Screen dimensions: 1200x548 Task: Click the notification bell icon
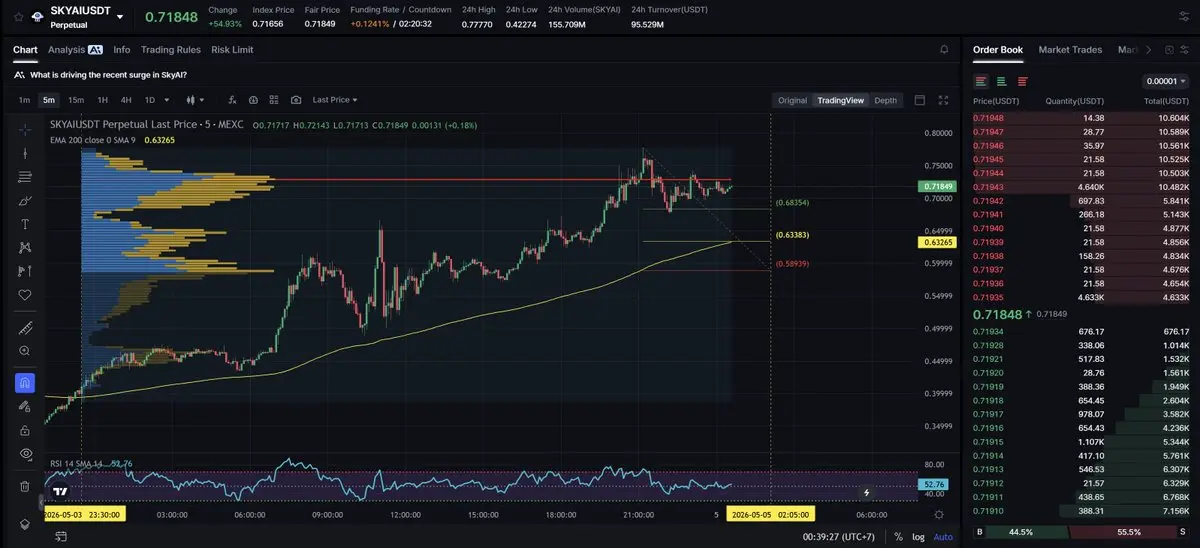(945, 49)
